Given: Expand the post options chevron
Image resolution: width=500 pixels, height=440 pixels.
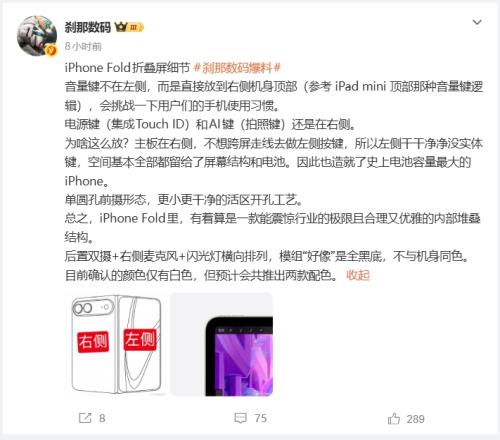Looking at the screenshot, I should point(477,22).
